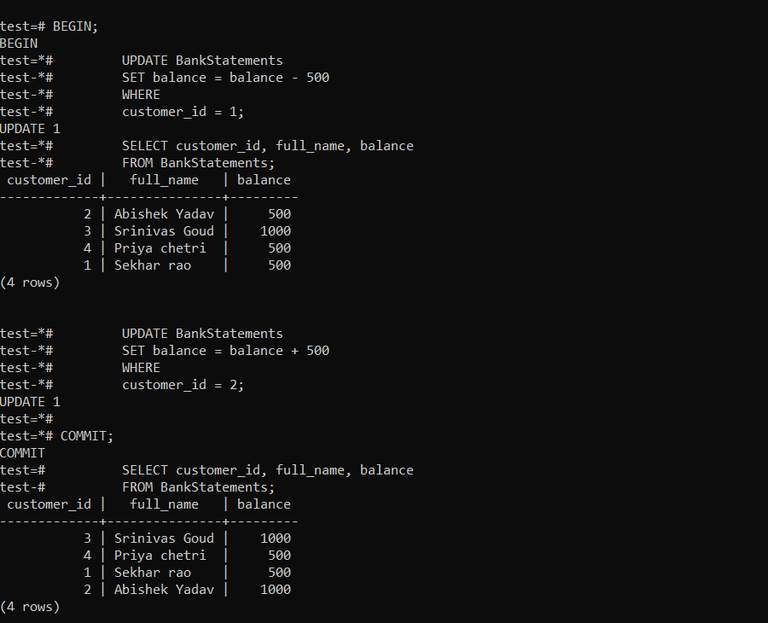Click the BEGIN; command on the first line

(75, 26)
